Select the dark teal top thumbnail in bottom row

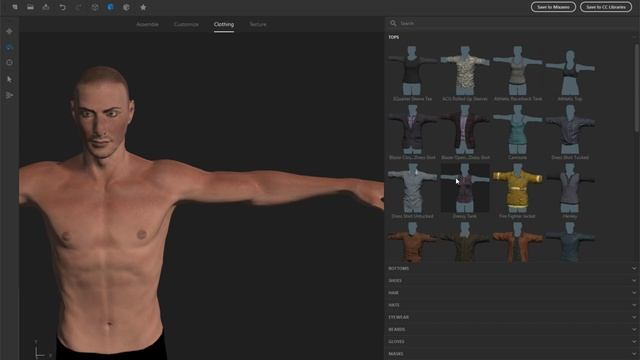coord(570,242)
